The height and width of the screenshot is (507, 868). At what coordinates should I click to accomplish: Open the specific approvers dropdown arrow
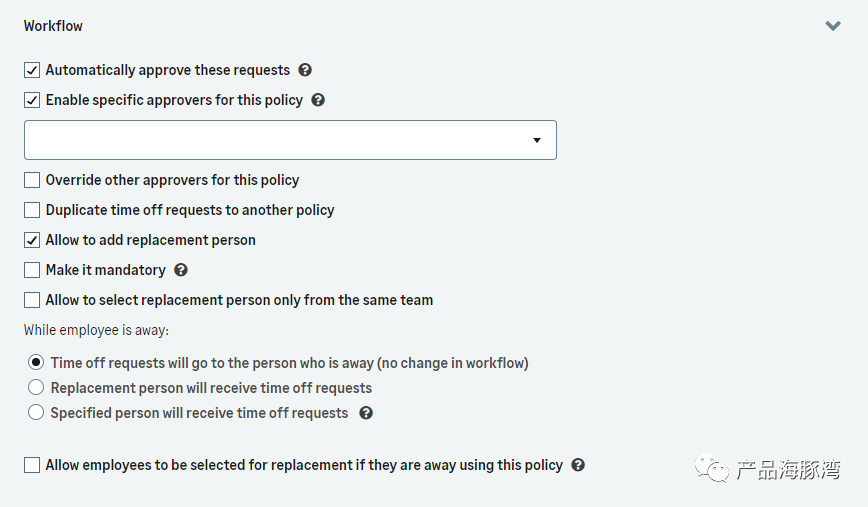point(537,140)
